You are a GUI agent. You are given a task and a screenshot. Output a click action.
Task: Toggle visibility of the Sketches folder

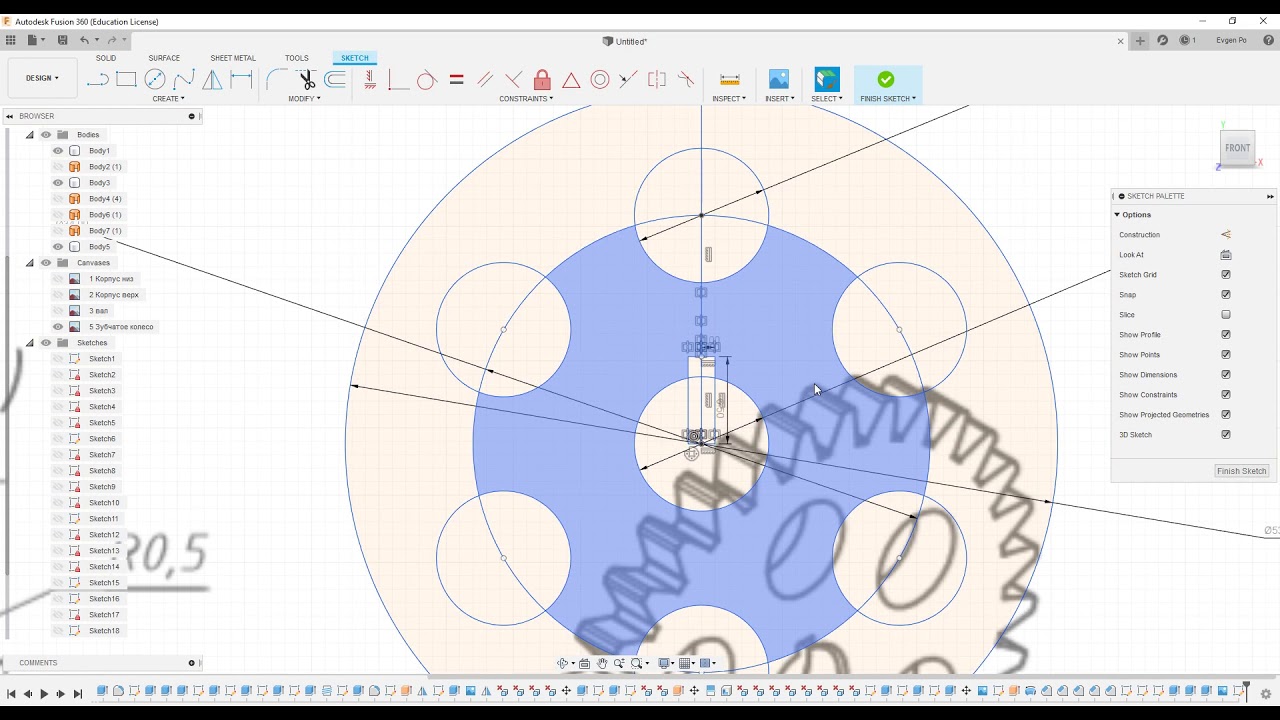(46, 343)
